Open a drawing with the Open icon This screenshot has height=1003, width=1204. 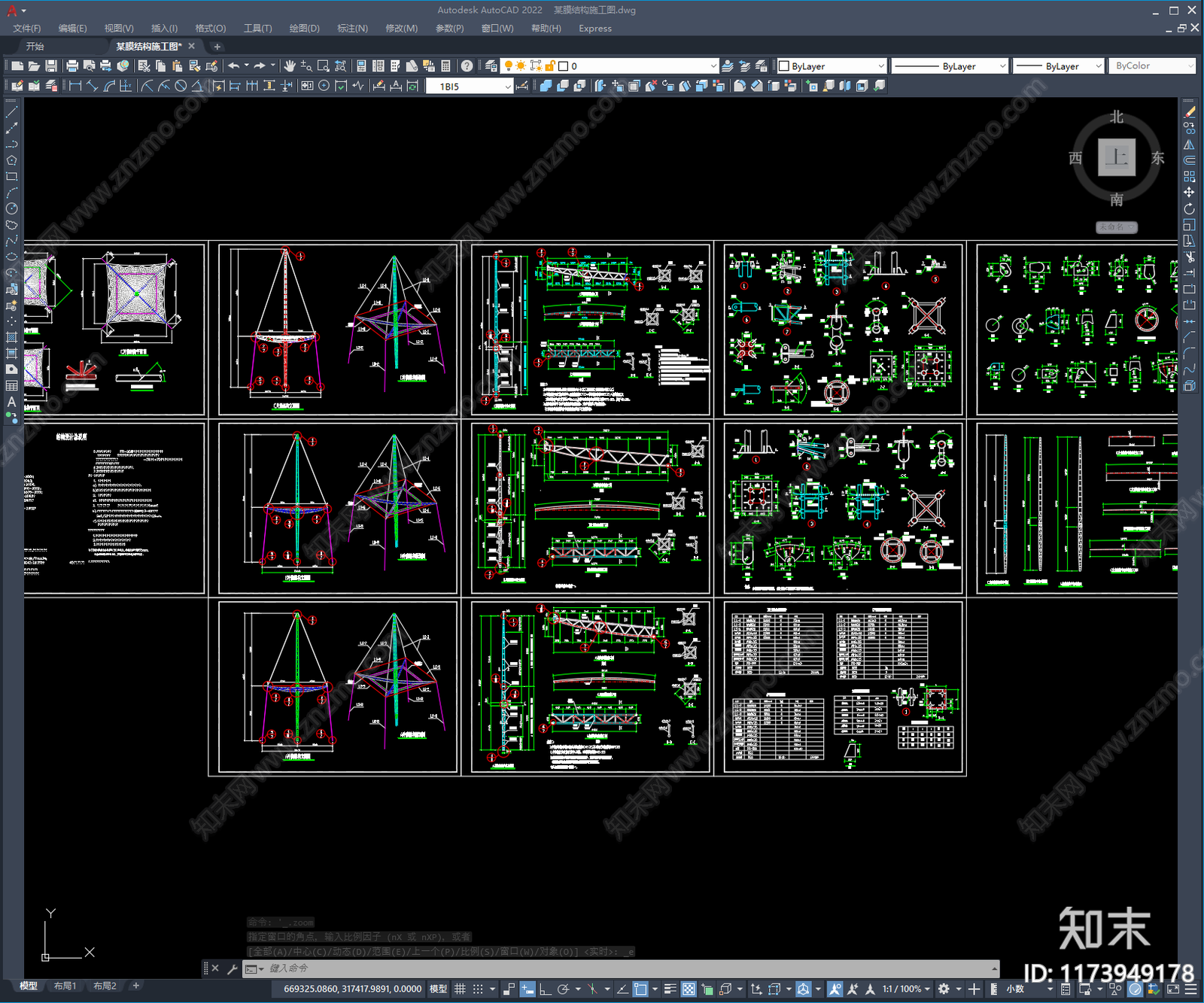coord(34,66)
